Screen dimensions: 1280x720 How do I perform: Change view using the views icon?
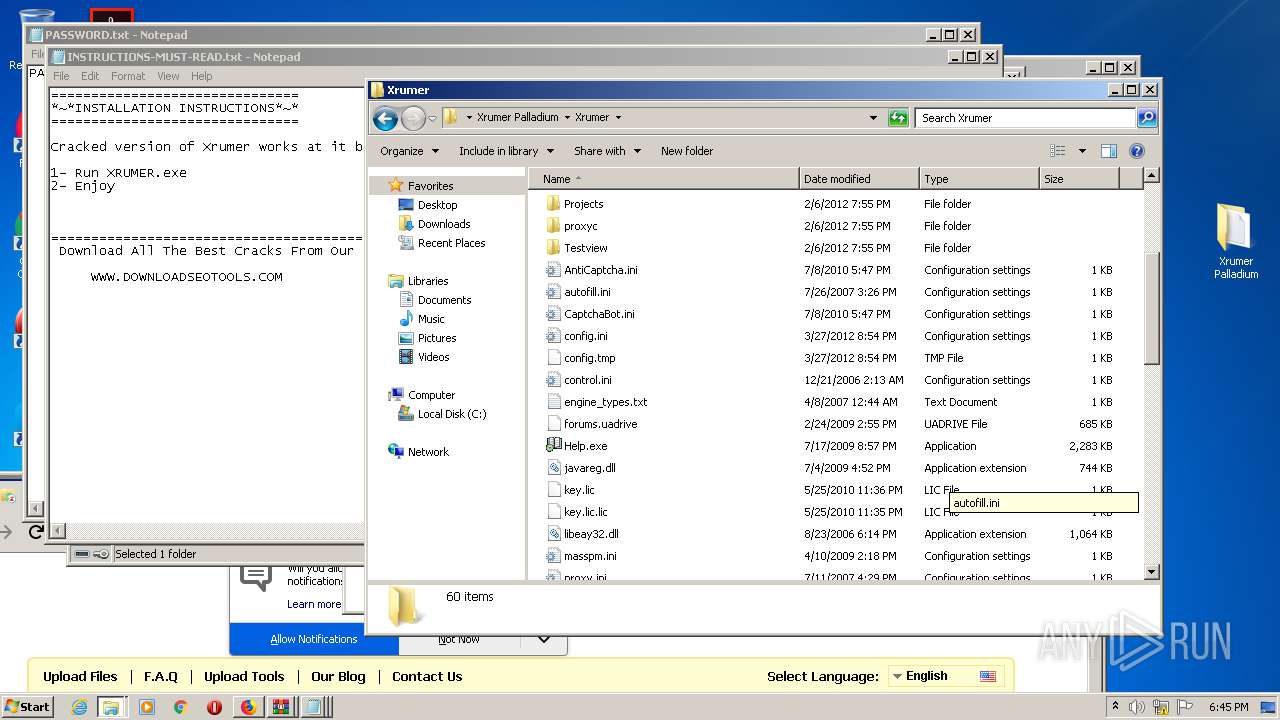pyautogui.click(x=1058, y=151)
